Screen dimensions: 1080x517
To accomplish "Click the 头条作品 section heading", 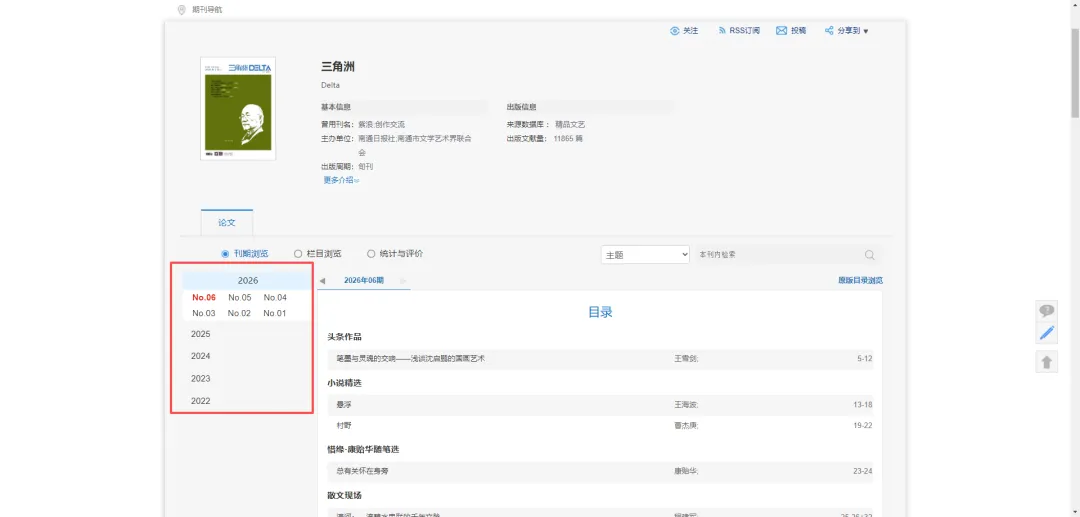I will coord(344,337).
